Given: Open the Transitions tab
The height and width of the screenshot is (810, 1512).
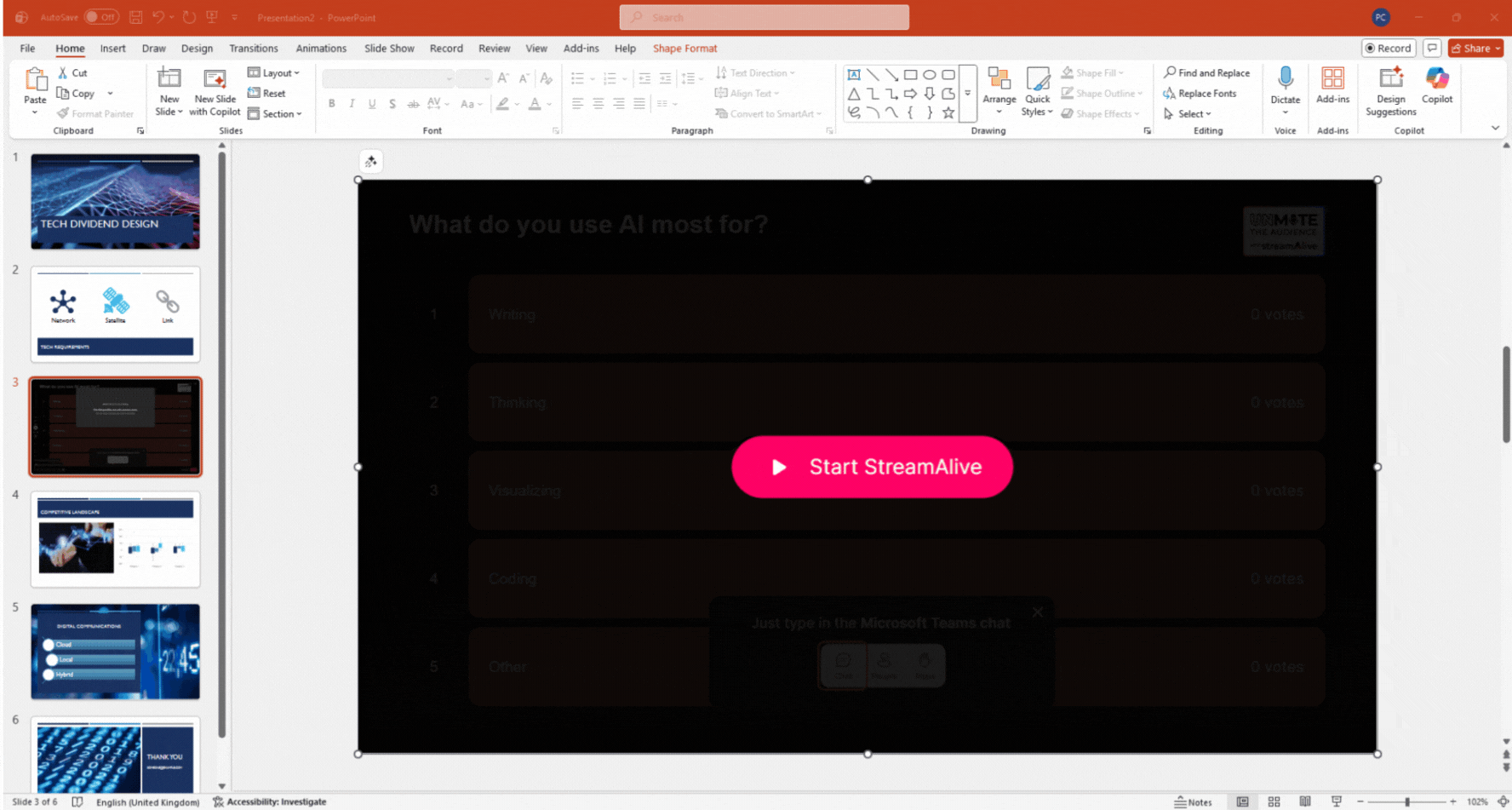Looking at the screenshot, I should [x=254, y=49].
